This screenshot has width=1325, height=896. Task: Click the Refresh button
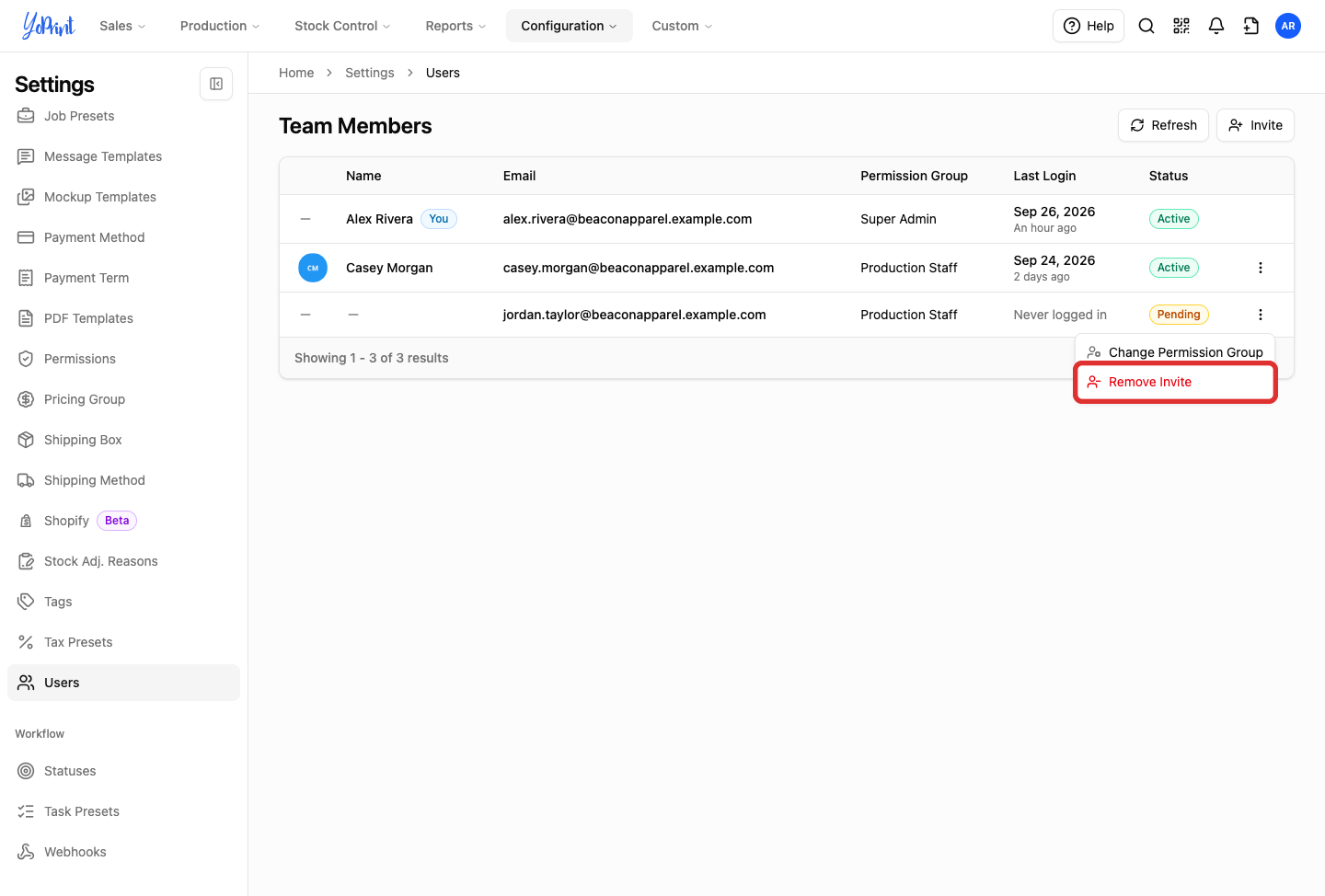tap(1163, 125)
